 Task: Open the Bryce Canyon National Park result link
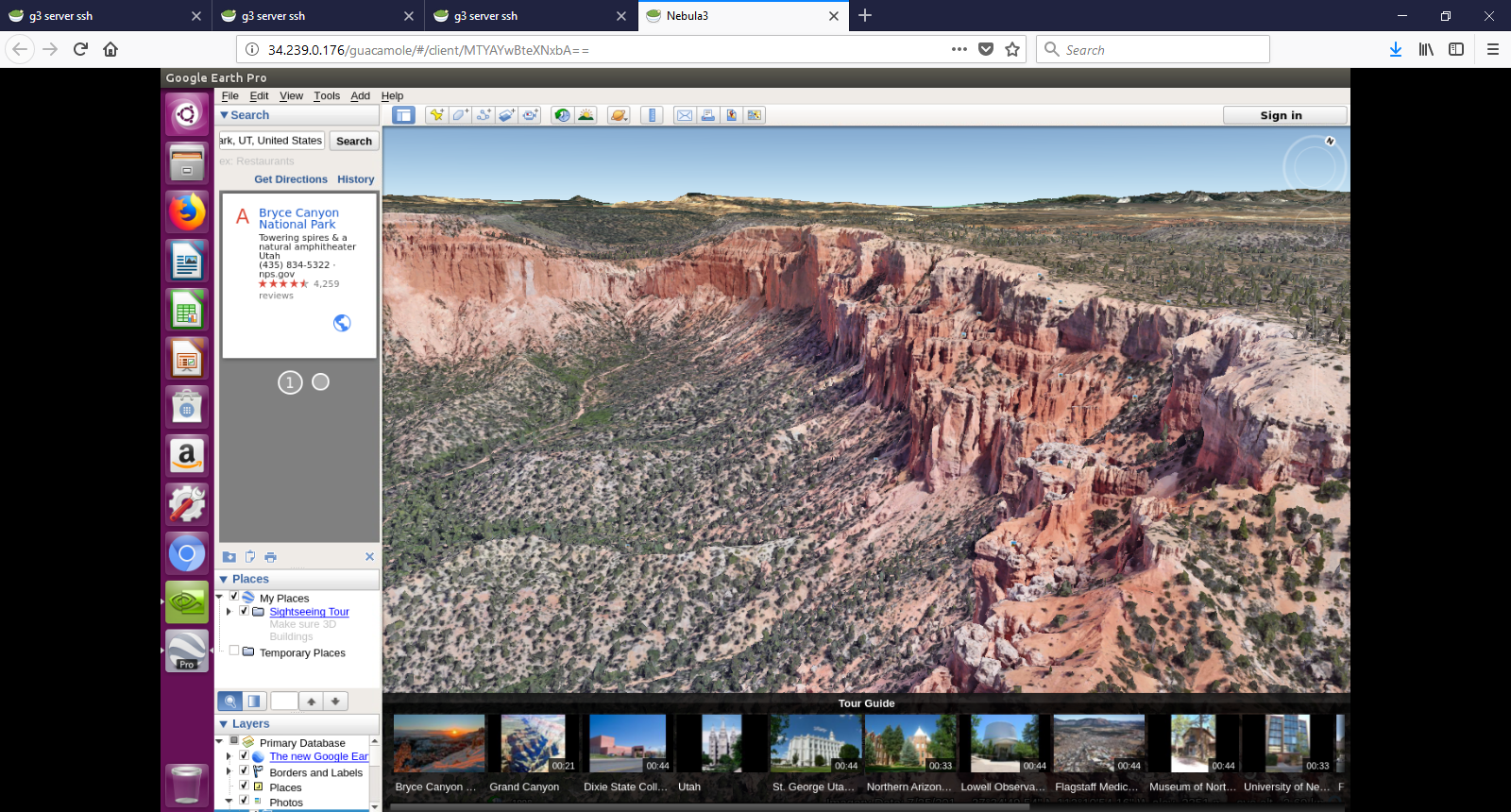tap(298, 218)
